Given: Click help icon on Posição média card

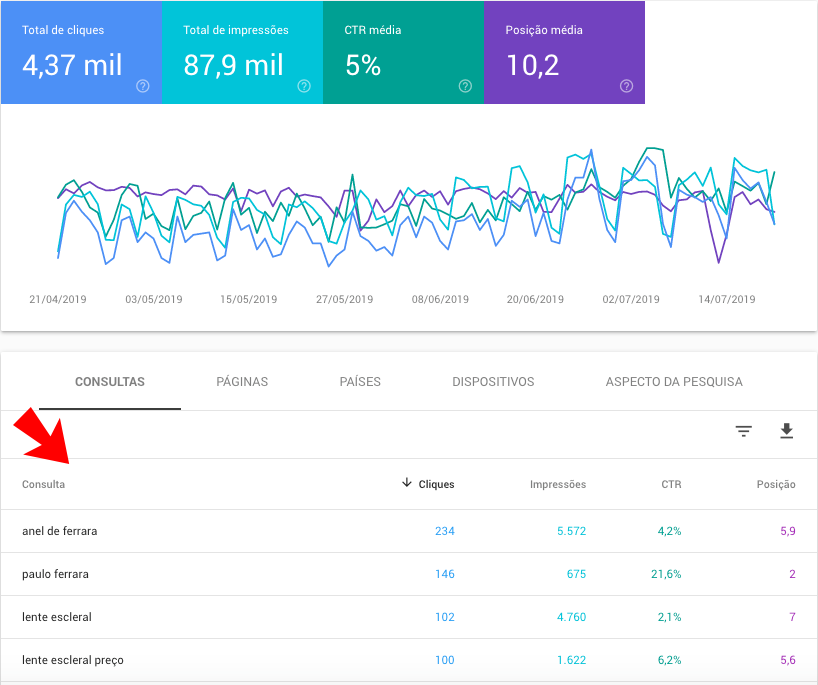Looking at the screenshot, I should [626, 86].
